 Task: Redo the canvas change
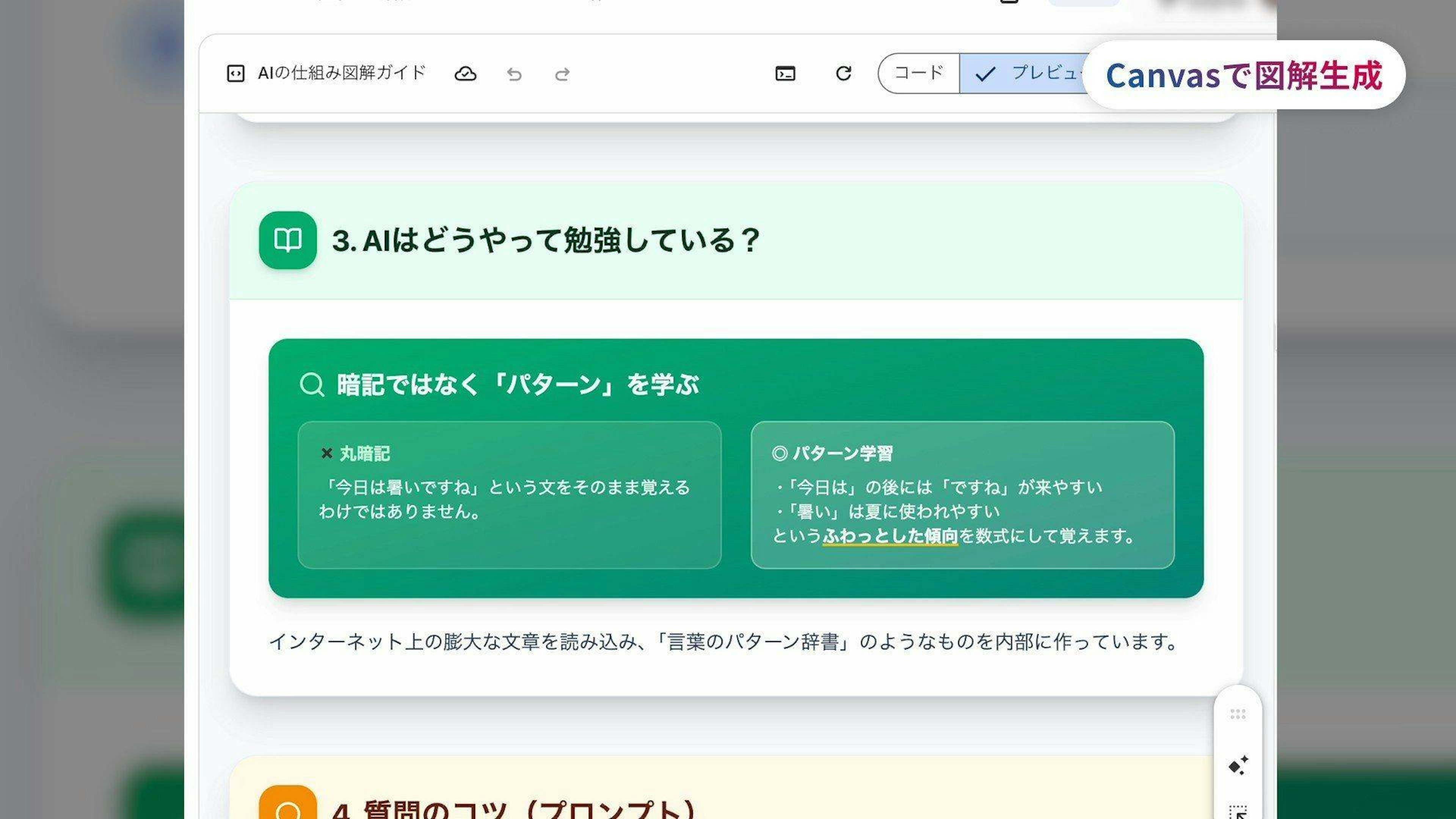tap(562, 74)
